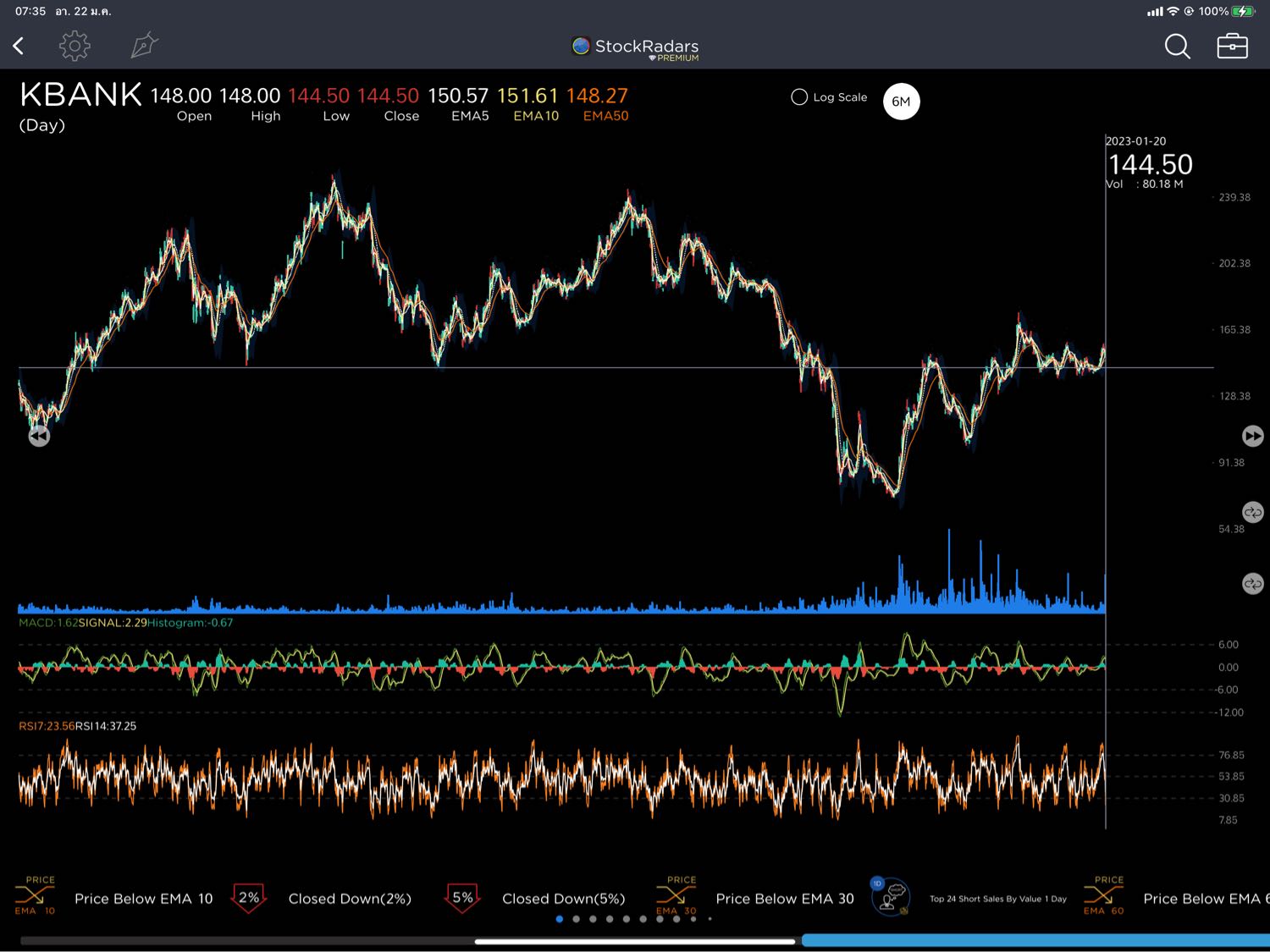Tap the 165.38 price axis label
1270x952 pixels.
[1234, 330]
